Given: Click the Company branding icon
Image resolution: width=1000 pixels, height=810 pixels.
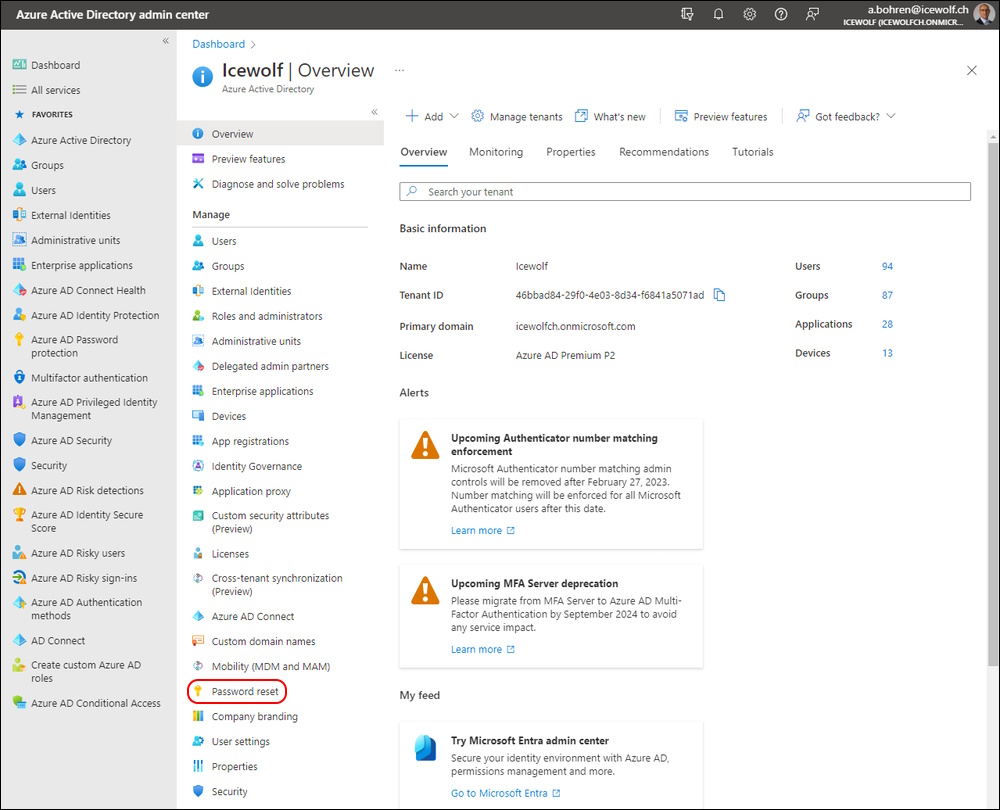Looking at the screenshot, I should pyautogui.click(x=198, y=716).
